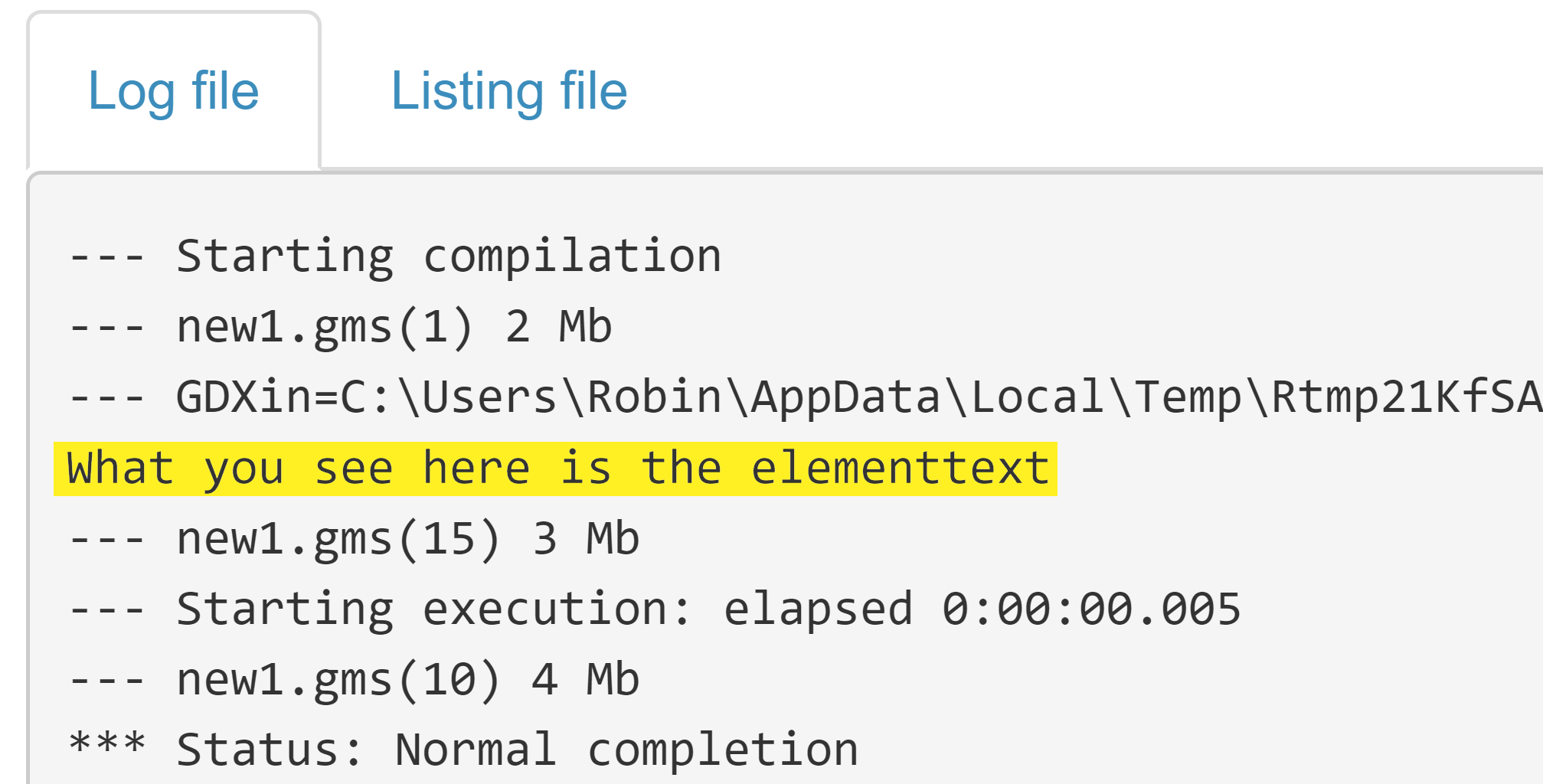Click the "Starting compilation" log line
Viewport: 1543px width, 784px height.
tap(448, 256)
